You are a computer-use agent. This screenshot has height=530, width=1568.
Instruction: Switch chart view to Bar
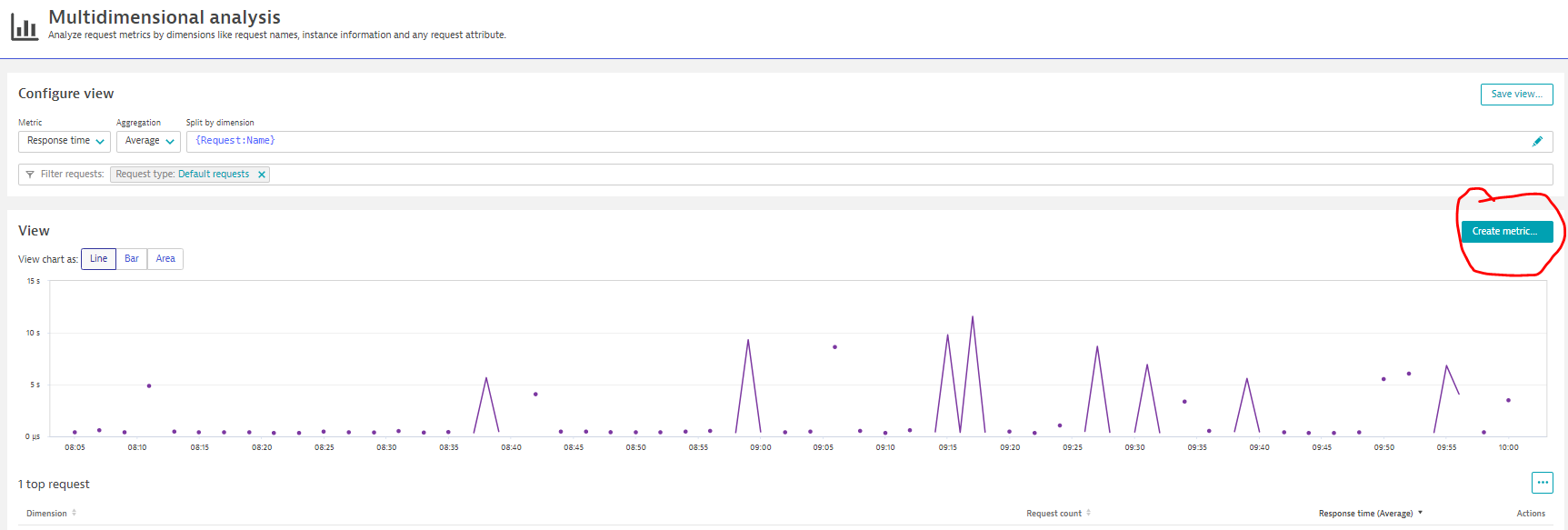pos(132,259)
